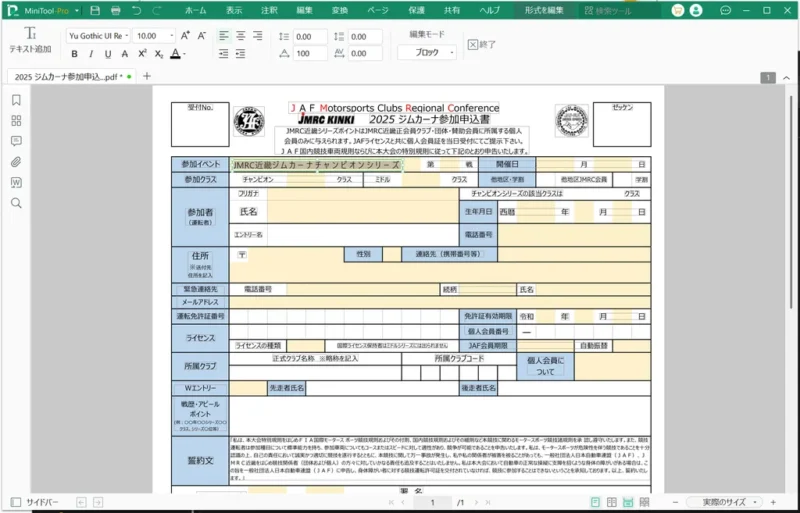Click the line spacing field showing 0.00
The height and width of the screenshot is (513, 800).
310,37
